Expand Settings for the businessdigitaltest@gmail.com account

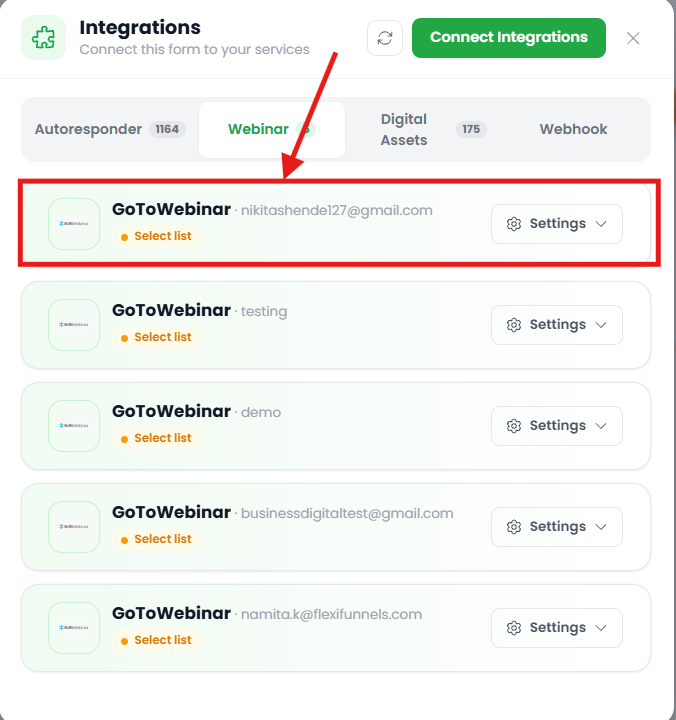click(x=557, y=527)
